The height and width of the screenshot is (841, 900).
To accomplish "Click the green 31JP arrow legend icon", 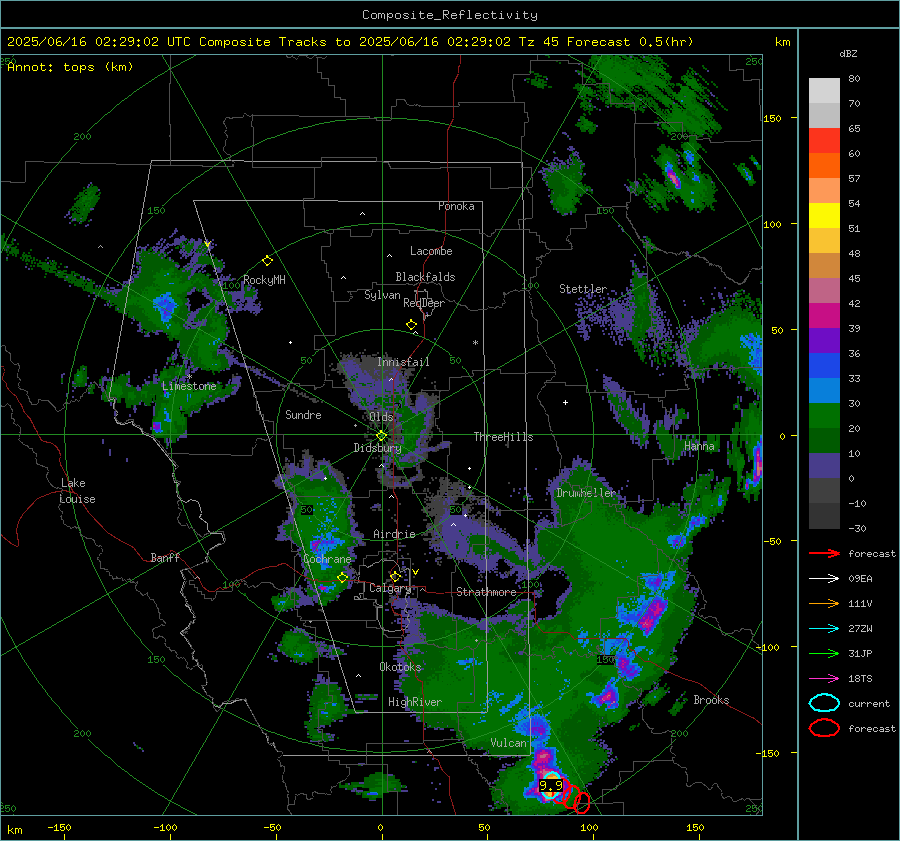I will (824, 653).
